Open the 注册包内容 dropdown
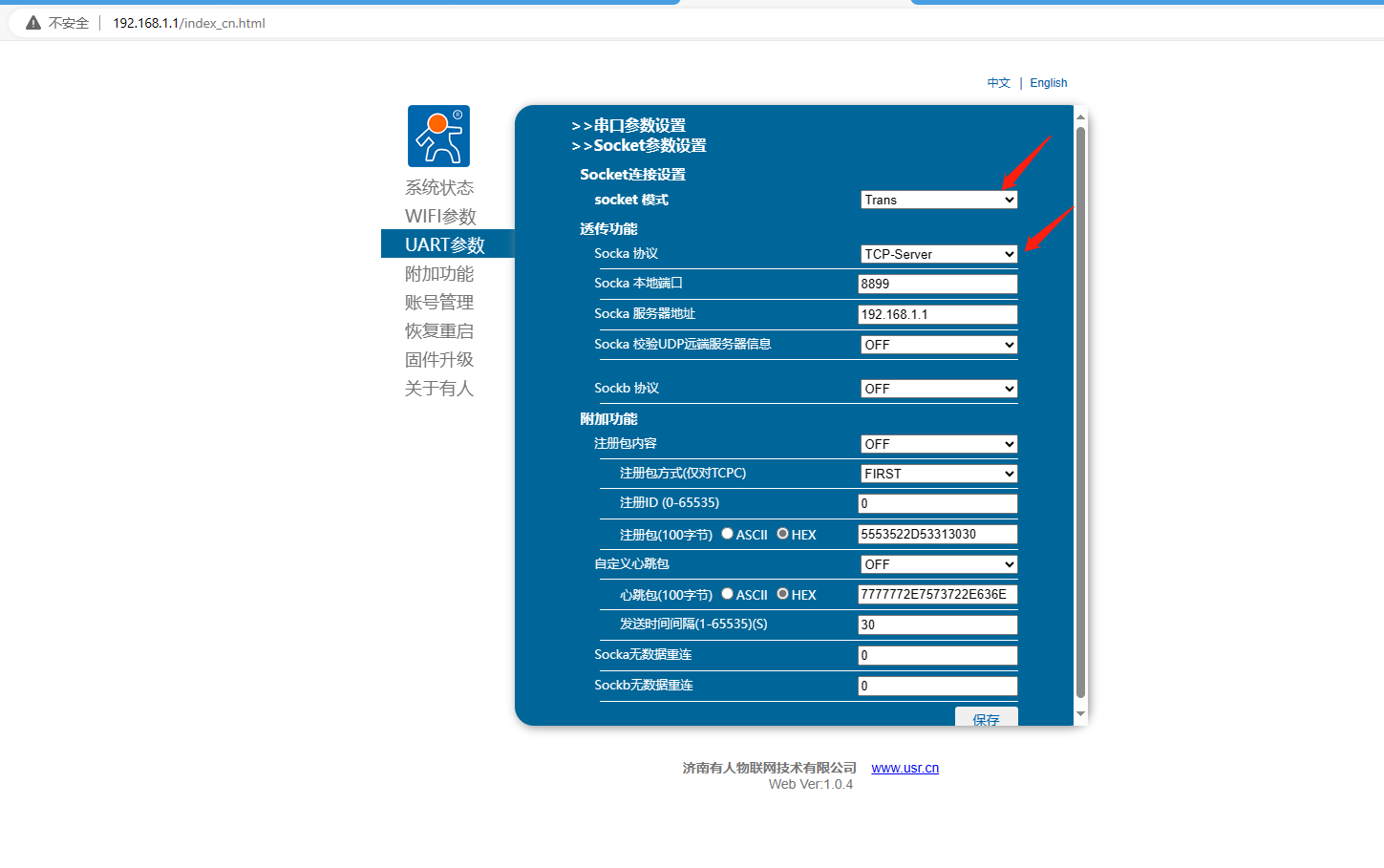The image size is (1384, 868). (938, 444)
